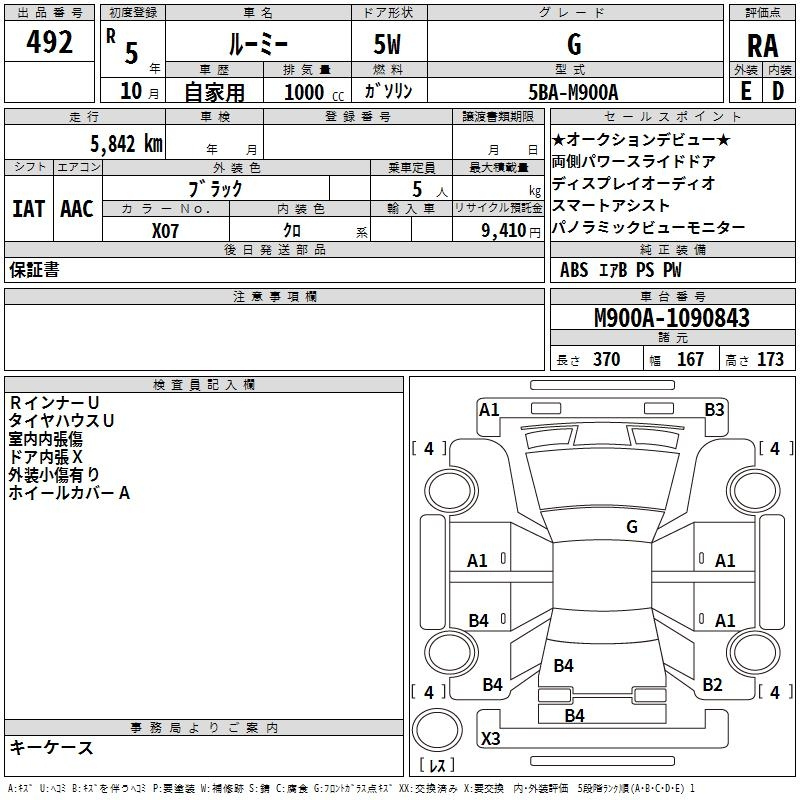Select the 検査員記入欄 section header
Viewport: 800px width, 800px height.
[204, 385]
